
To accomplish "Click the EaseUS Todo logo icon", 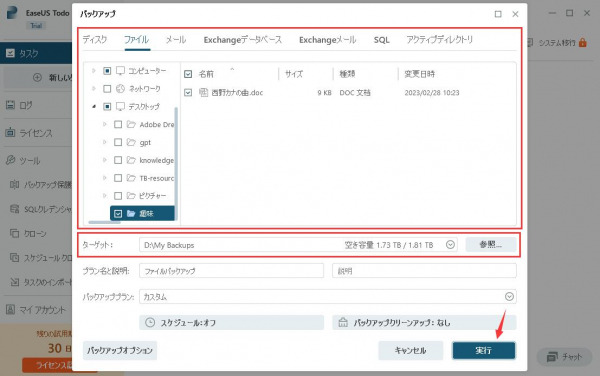I will coord(12,13).
